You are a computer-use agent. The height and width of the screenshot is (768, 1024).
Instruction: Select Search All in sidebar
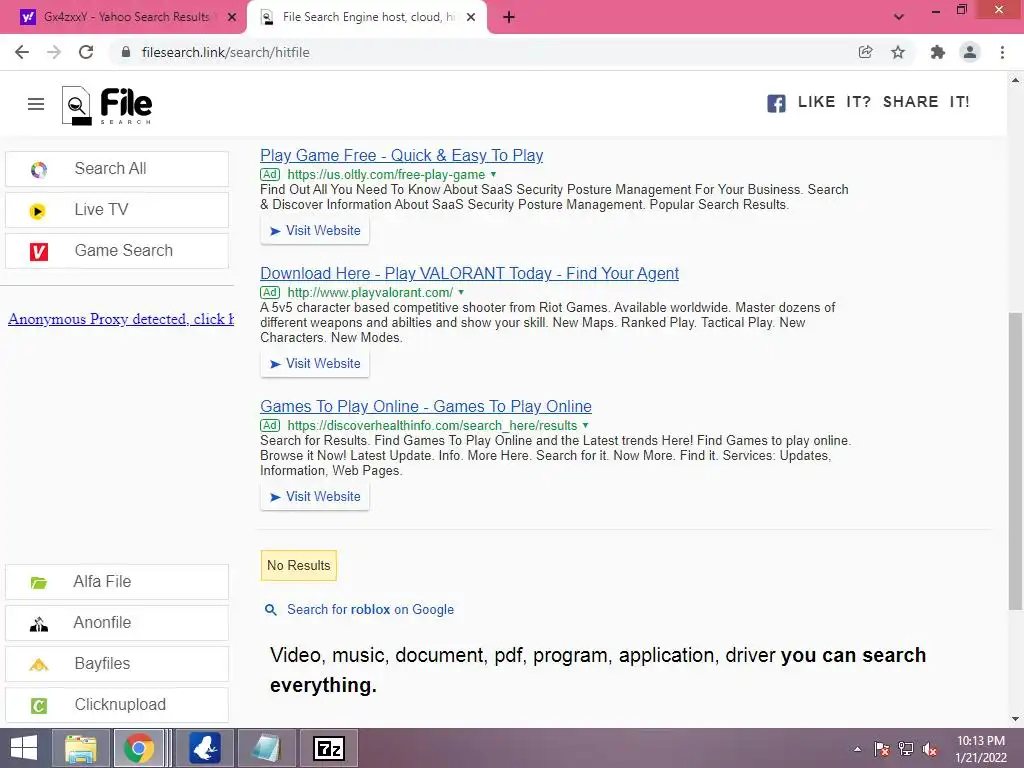click(117, 168)
